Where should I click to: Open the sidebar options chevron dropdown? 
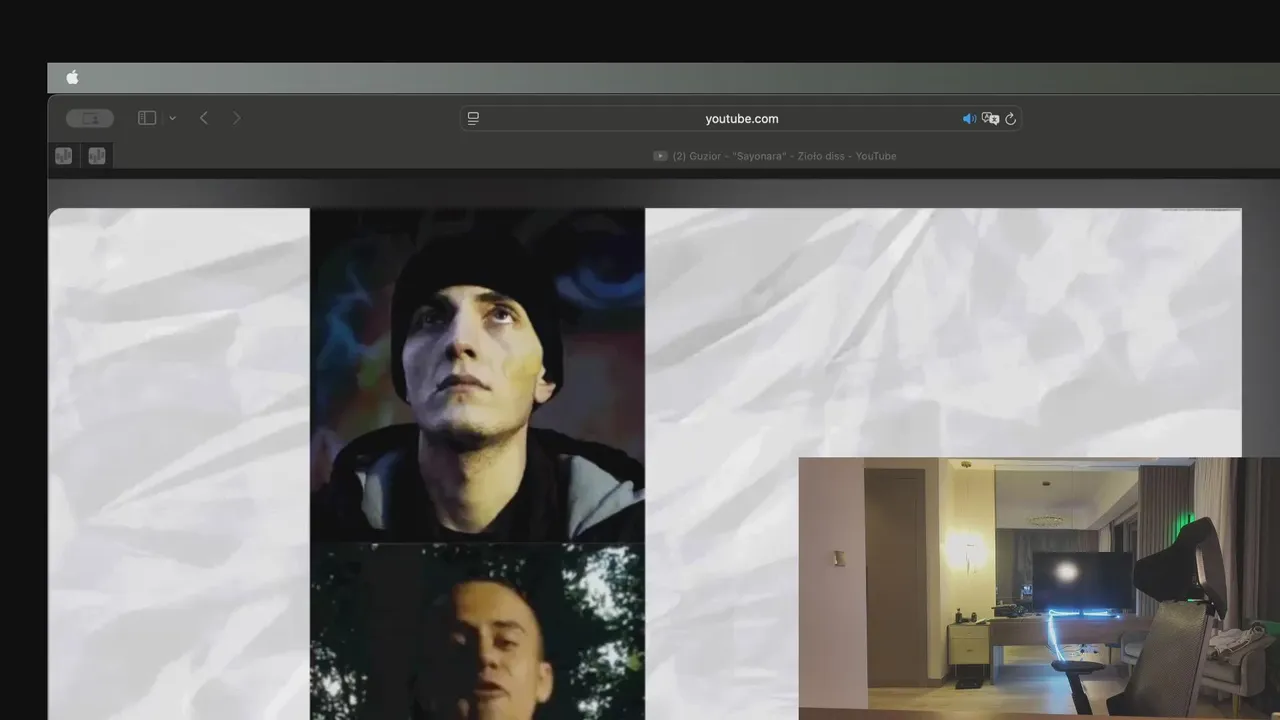(172, 118)
